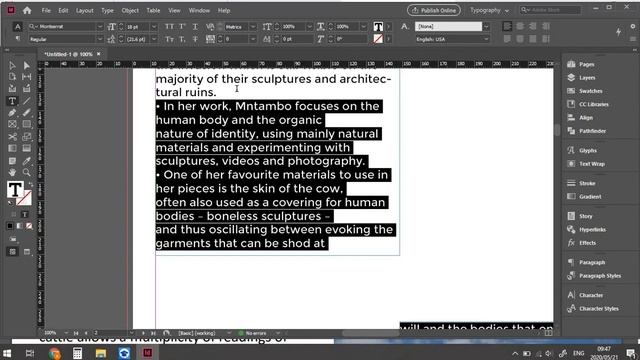This screenshot has width=640, height=360.
Task: Open the language English: USA dropdown
Action: pyautogui.click(x=486, y=39)
